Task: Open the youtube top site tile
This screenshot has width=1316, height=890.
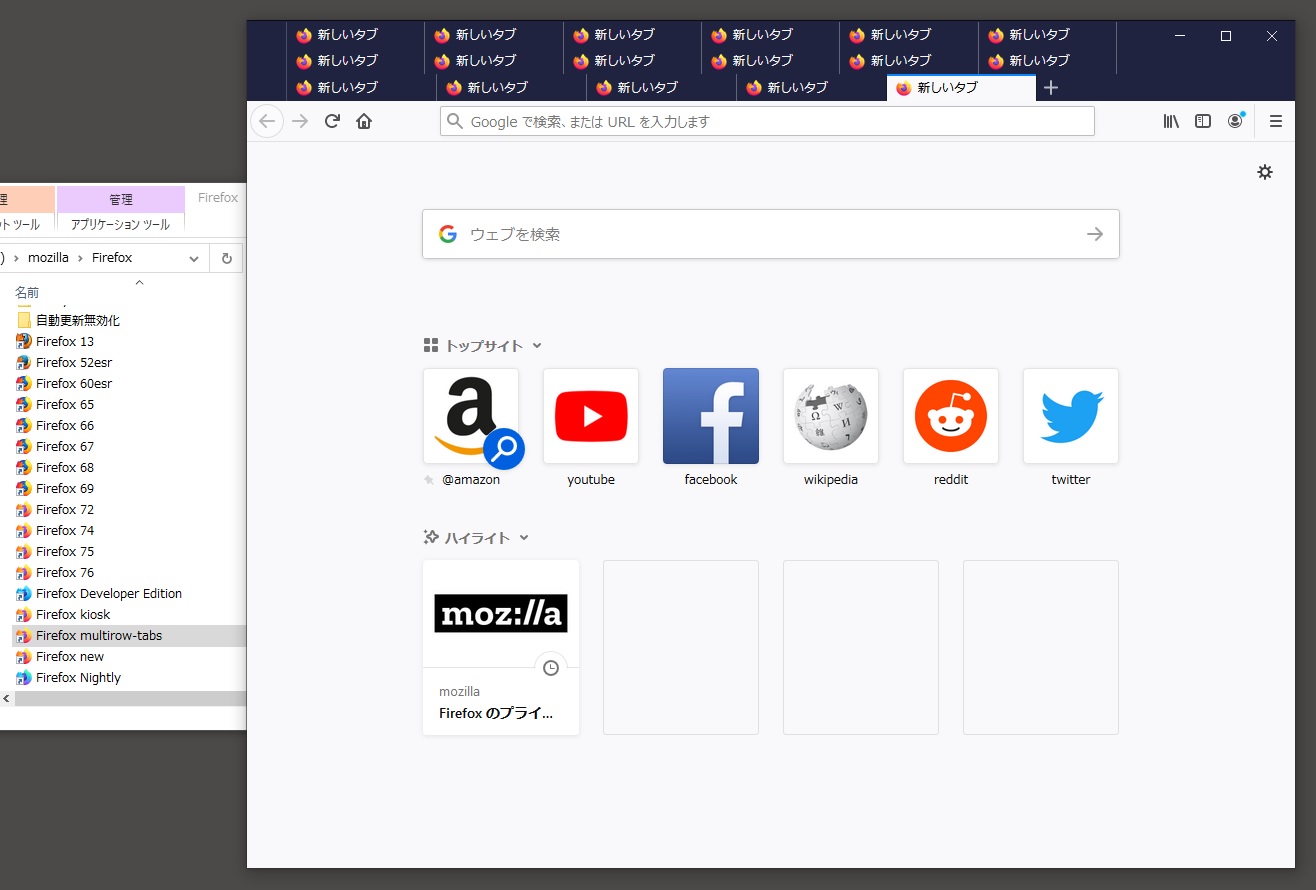Action: pyautogui.click(x=590, y=416)
